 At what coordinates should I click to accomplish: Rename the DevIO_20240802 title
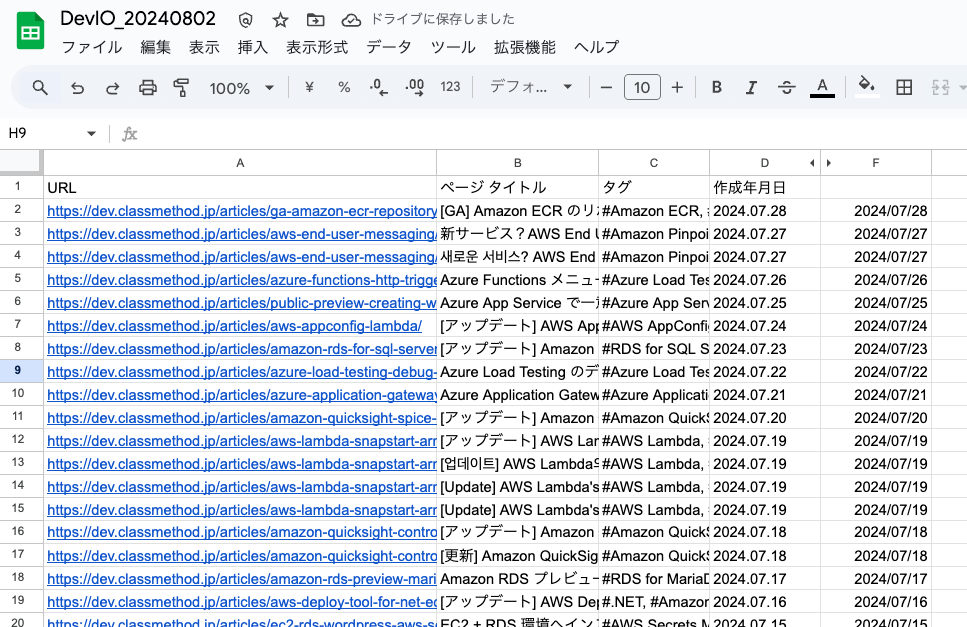click(x=138, y=18)
